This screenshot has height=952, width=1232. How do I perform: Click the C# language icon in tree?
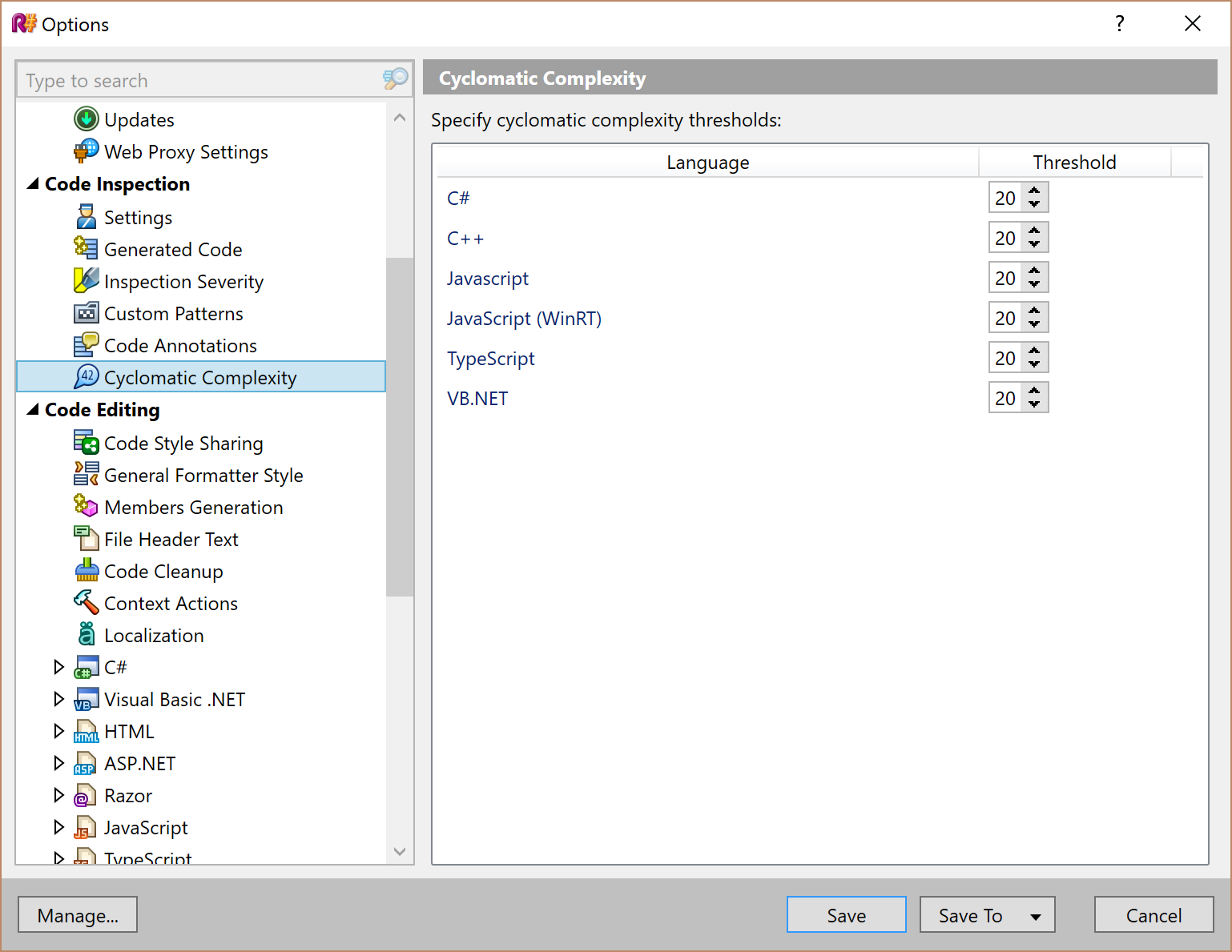[x=87, y=667]
